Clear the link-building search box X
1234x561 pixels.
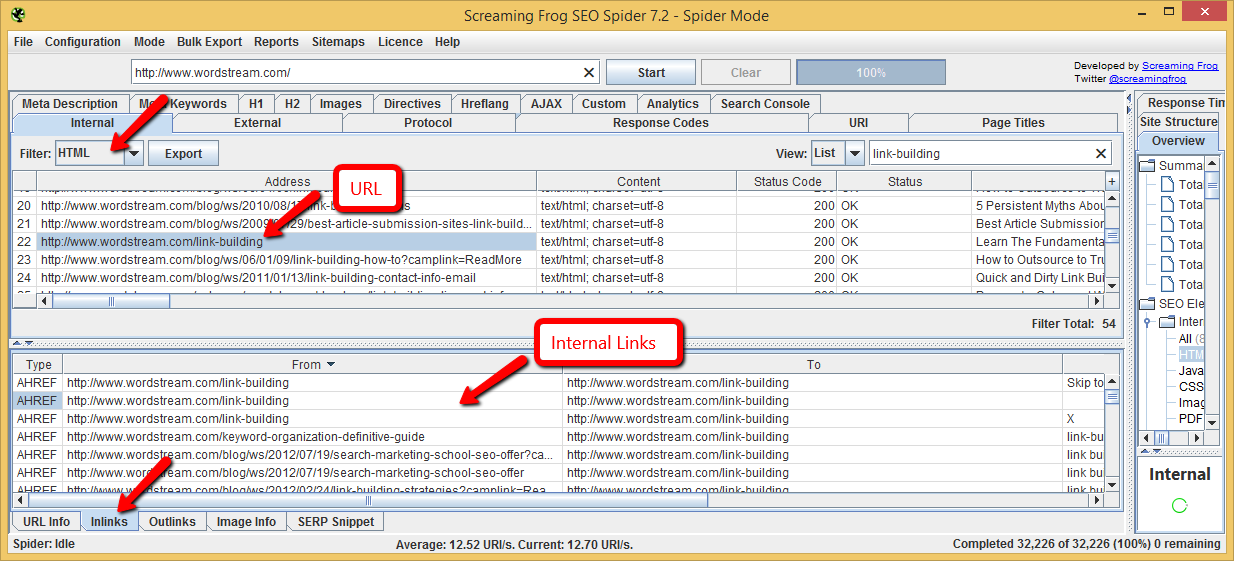[x=1101, y=154]
